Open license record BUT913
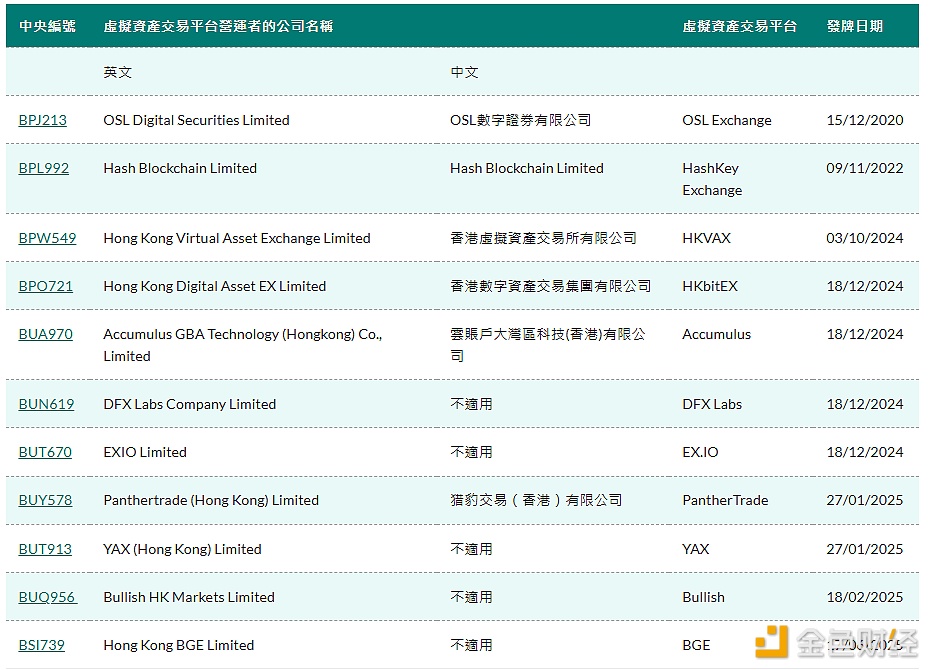Screen dimensions: 930x670 click(x=43, y=549)
